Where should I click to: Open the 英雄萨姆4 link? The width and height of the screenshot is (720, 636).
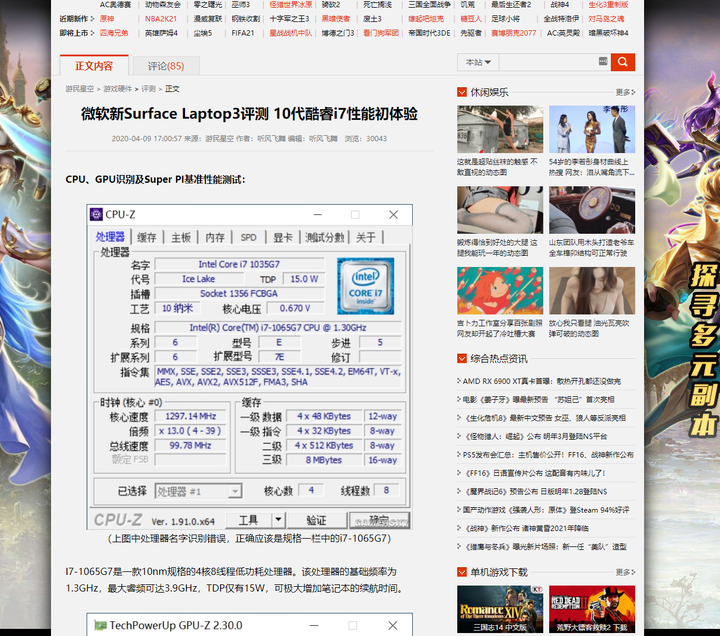161,33
